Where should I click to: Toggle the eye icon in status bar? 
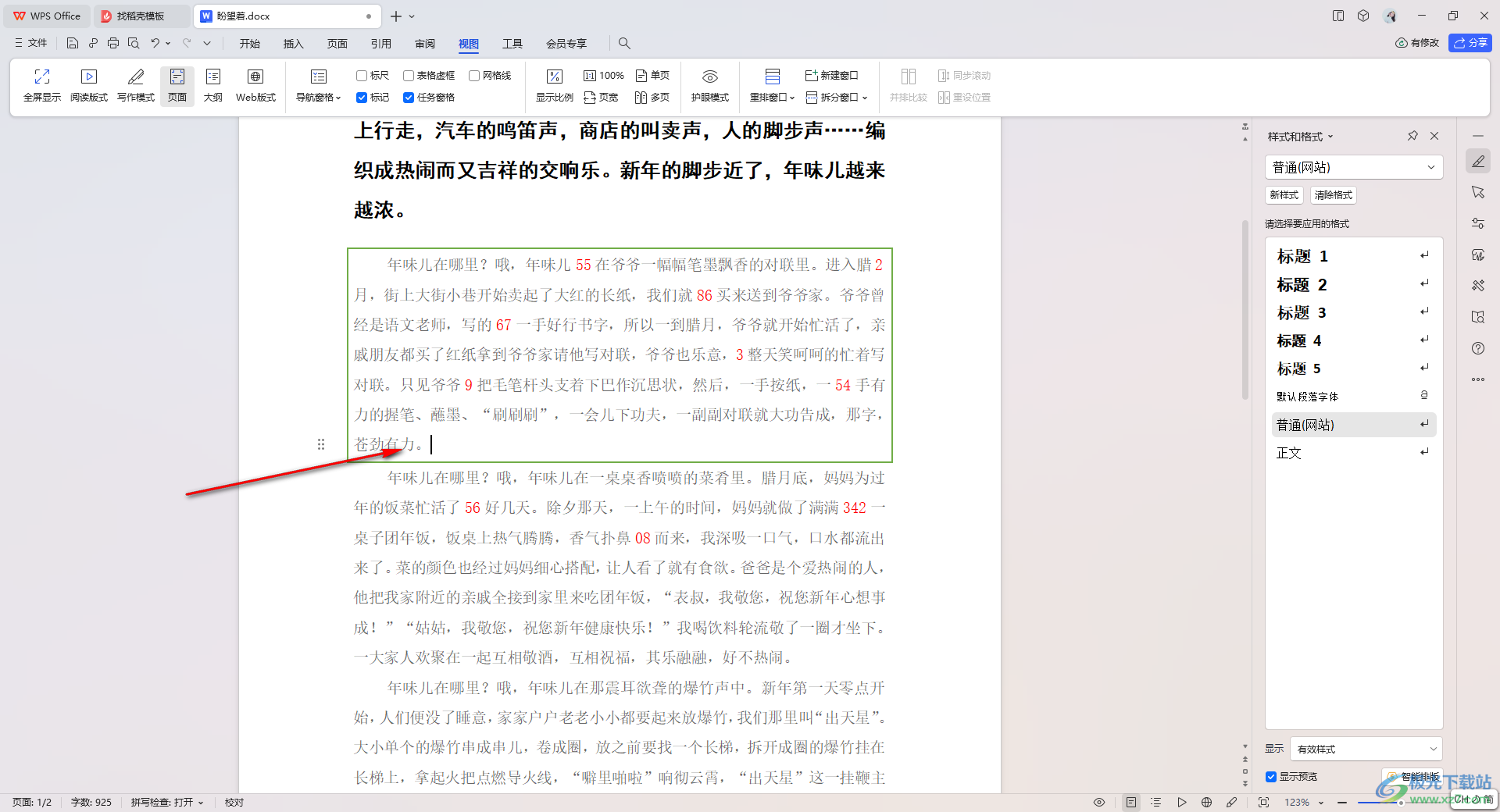pos(1099,802)
